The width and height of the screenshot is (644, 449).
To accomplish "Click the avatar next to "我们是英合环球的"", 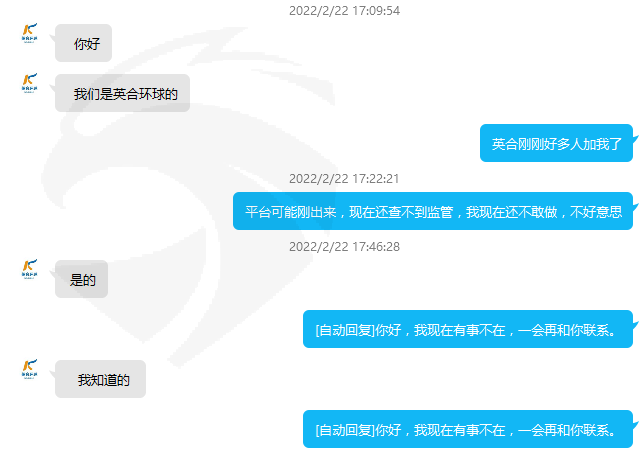I will [30, 83].
